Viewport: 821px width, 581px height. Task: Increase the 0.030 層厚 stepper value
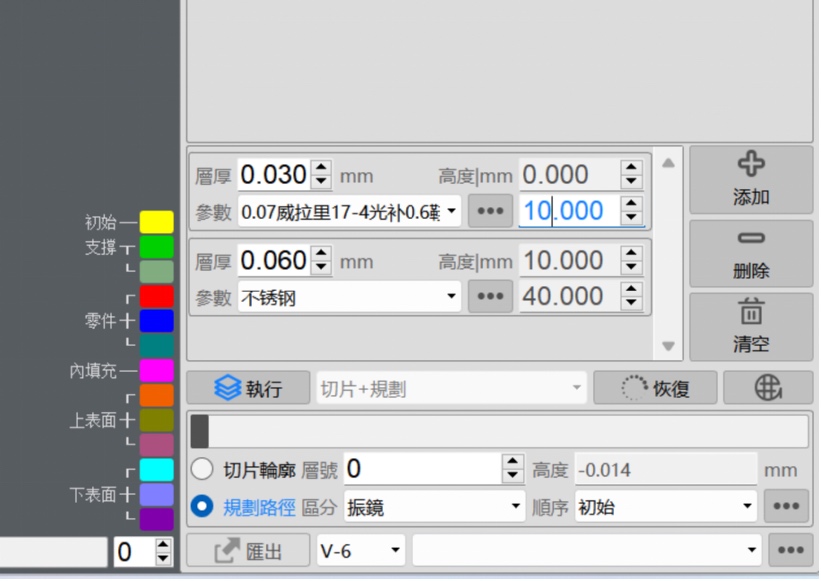click(x=321, y=169)
